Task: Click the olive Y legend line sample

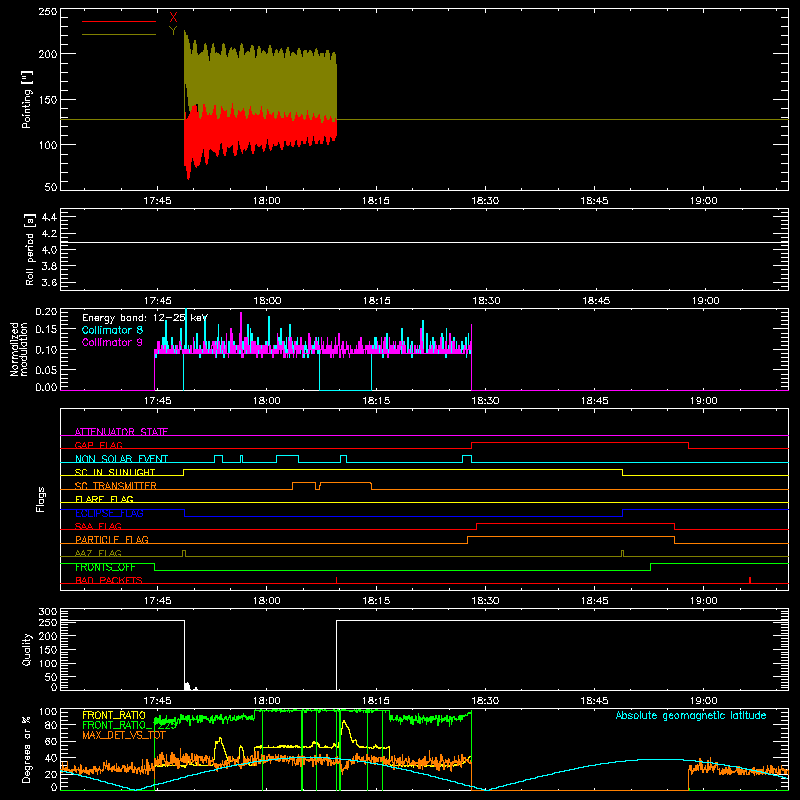Action: (x=119, y=35)
